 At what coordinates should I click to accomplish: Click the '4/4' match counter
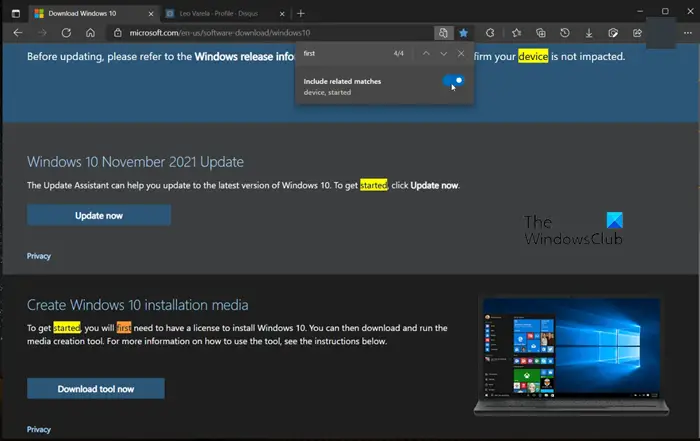(399, 54)
